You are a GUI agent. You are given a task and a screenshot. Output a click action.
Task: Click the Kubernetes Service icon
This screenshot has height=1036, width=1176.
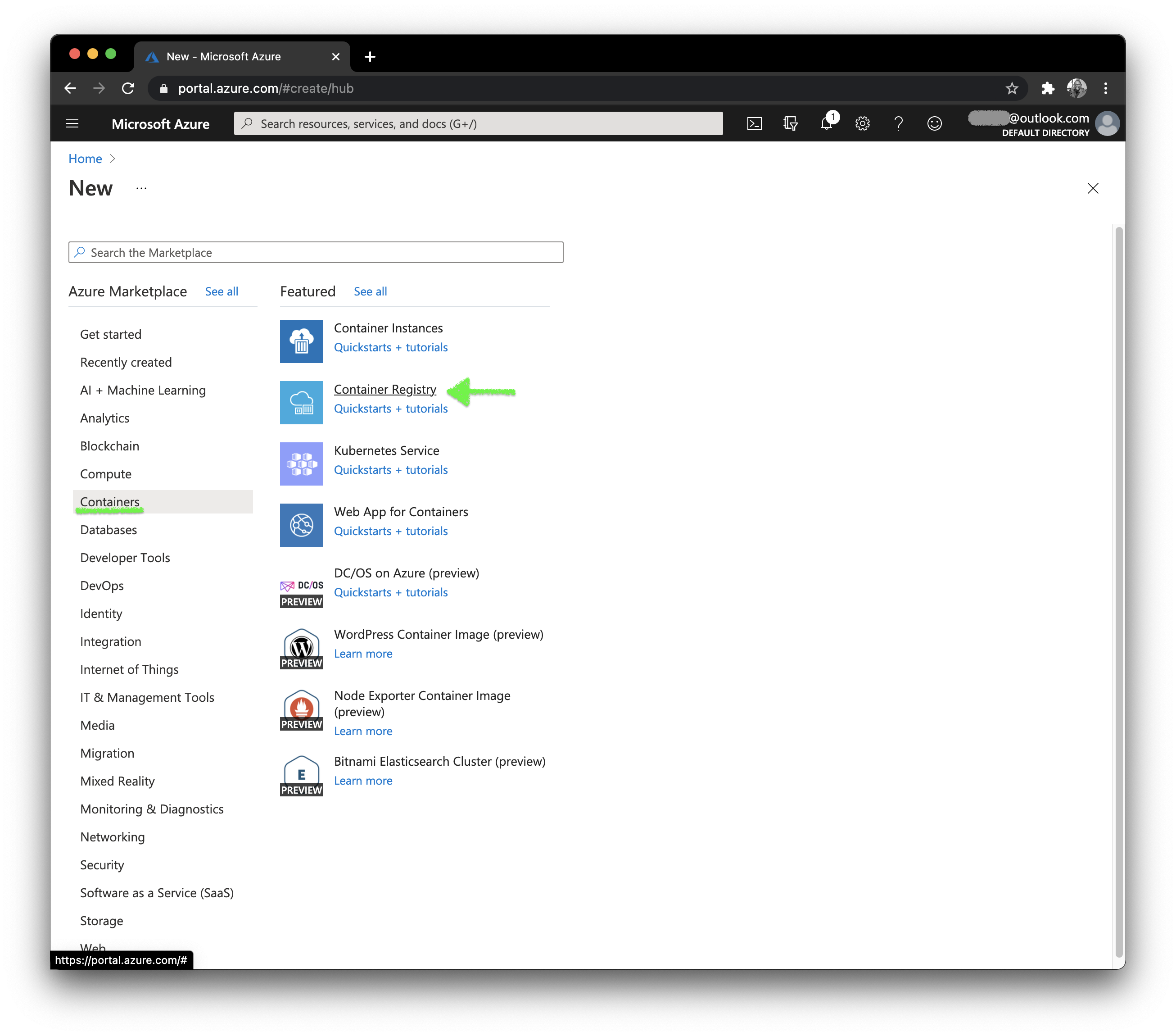(301, 464)
